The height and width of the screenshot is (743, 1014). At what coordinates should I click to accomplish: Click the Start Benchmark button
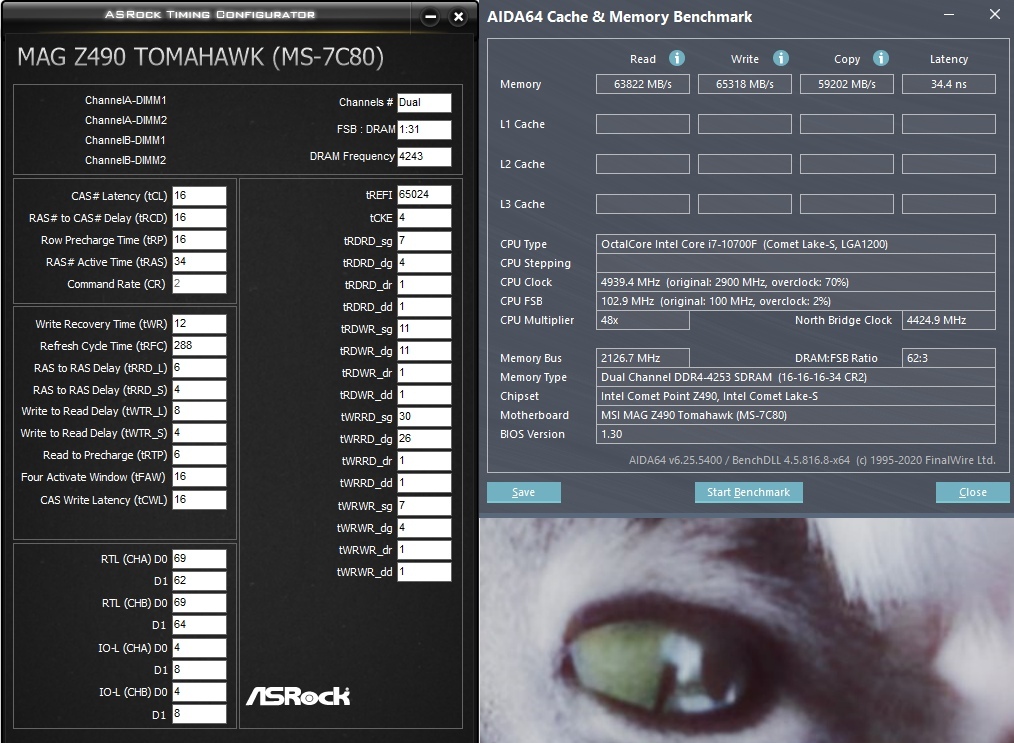click(x=748, y=492)
